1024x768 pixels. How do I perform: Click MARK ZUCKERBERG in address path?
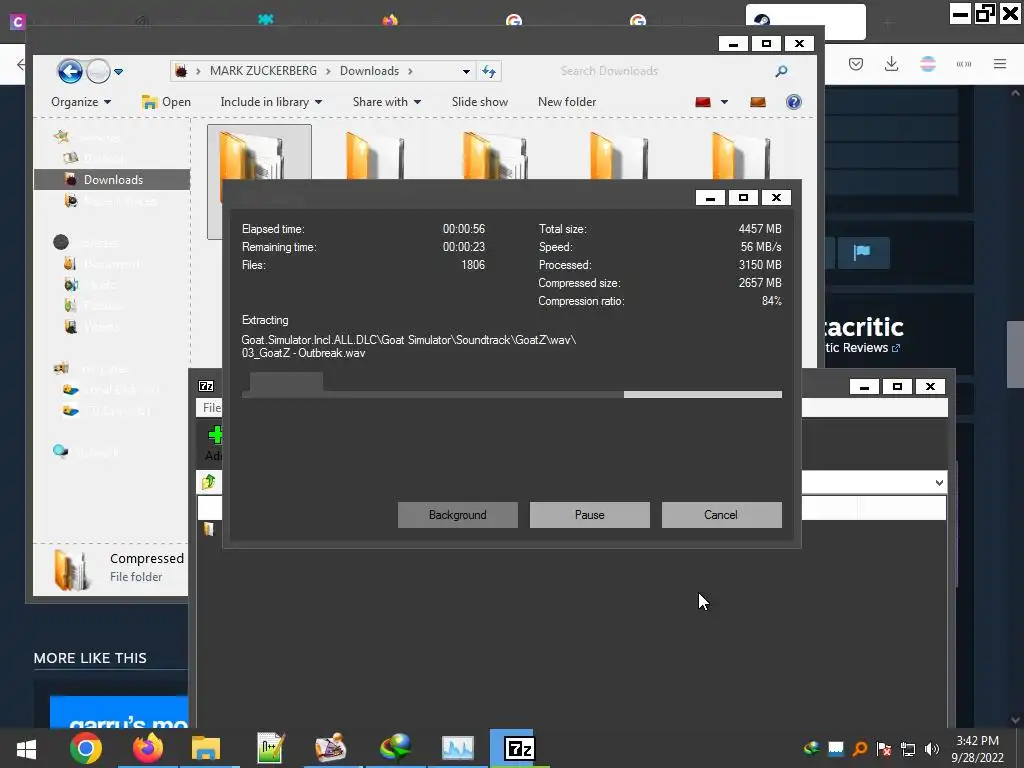click(263, 71)
